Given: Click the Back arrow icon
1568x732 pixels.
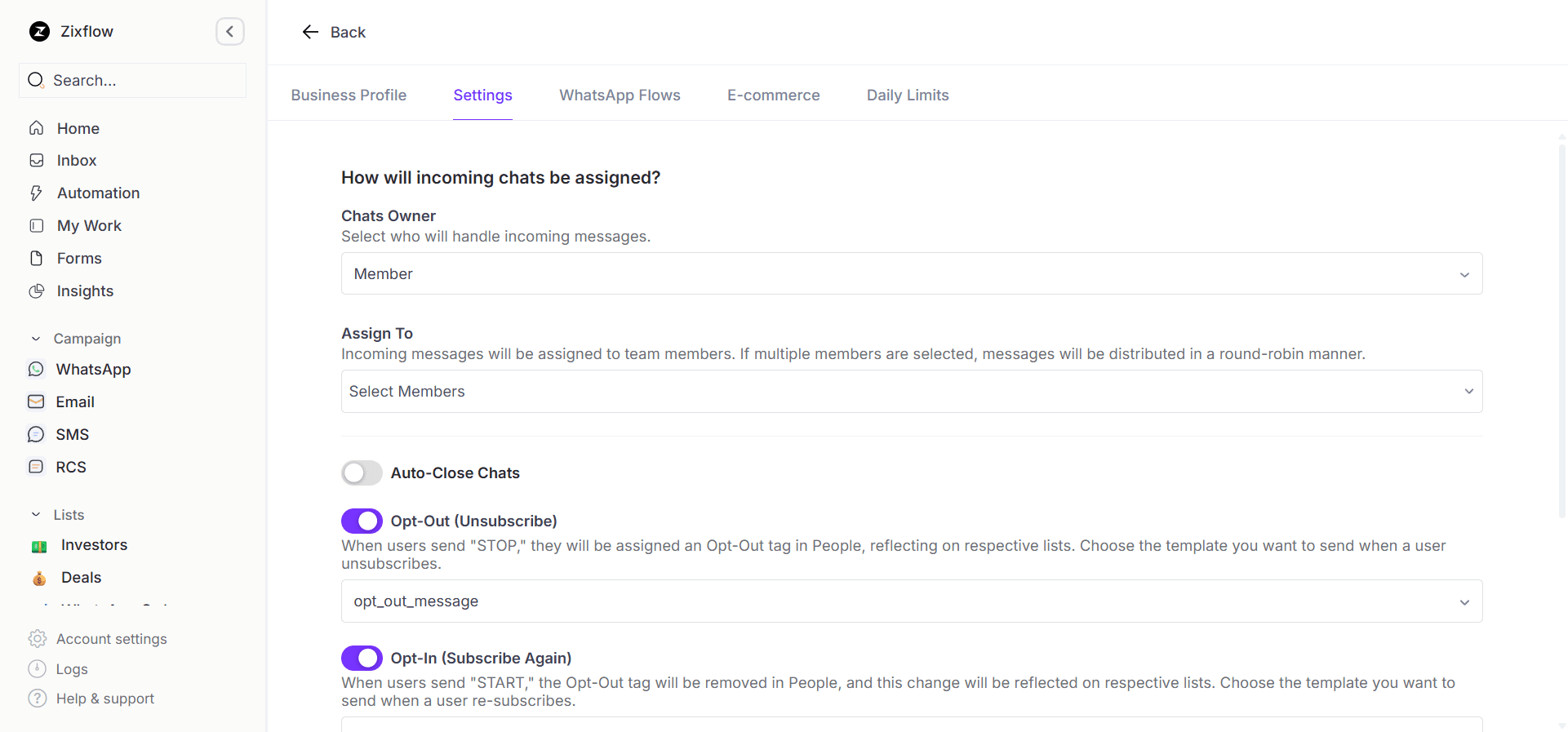Looking at the screenshot, I should click(x=310, y=32).
